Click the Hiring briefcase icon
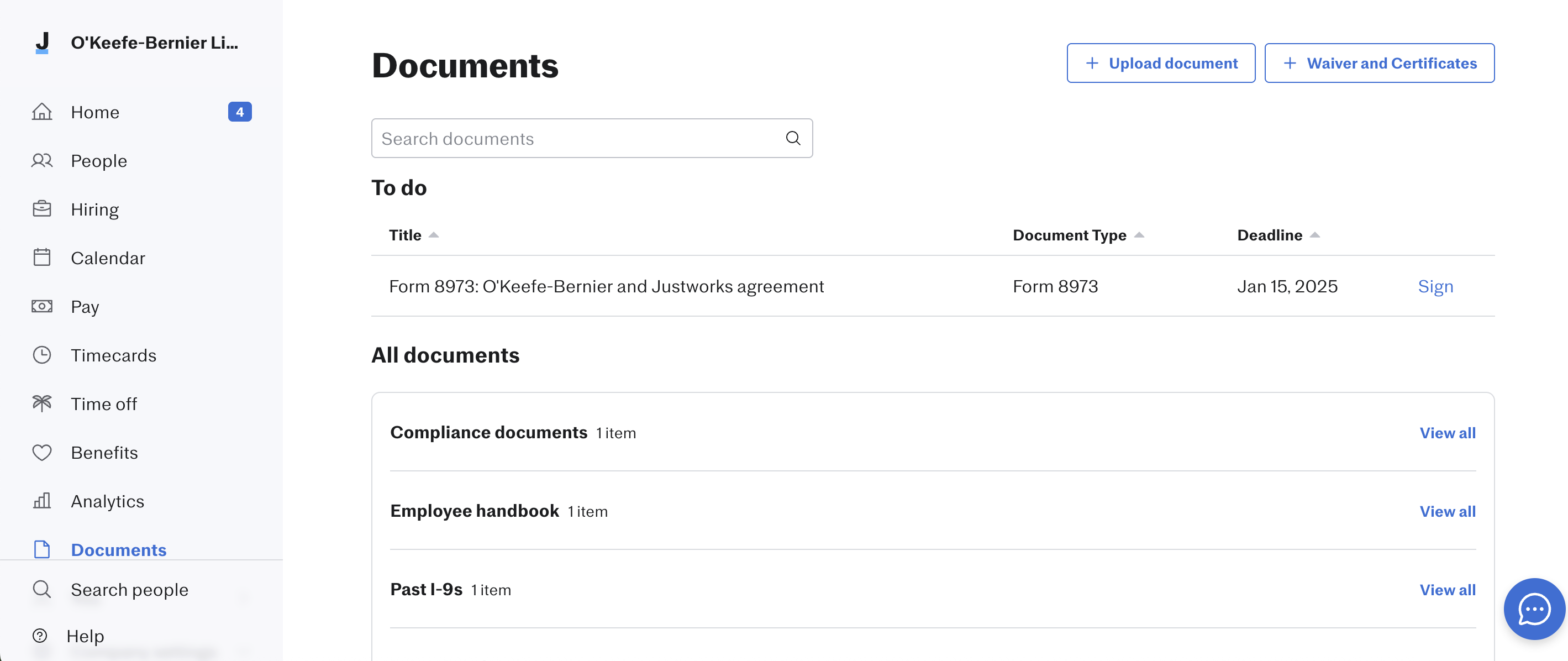The width and height of the screenshot is (1568, 661). (x=42, y=209)
